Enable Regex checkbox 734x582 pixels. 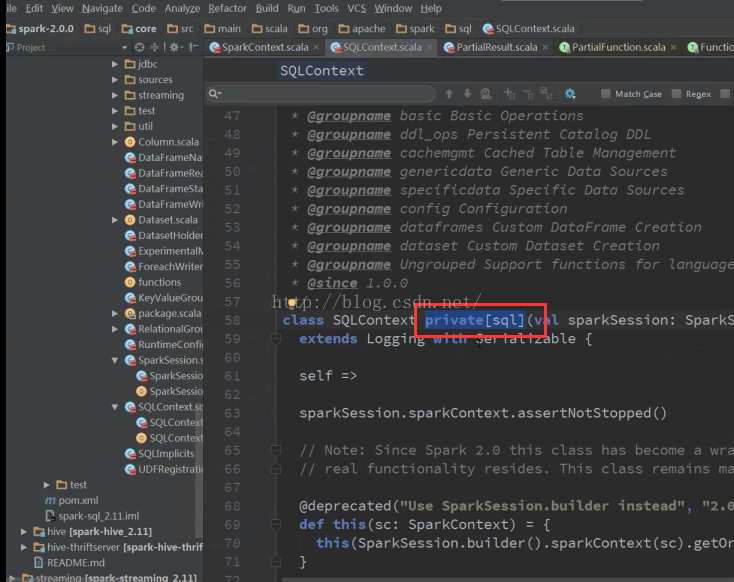coord(676,94)
